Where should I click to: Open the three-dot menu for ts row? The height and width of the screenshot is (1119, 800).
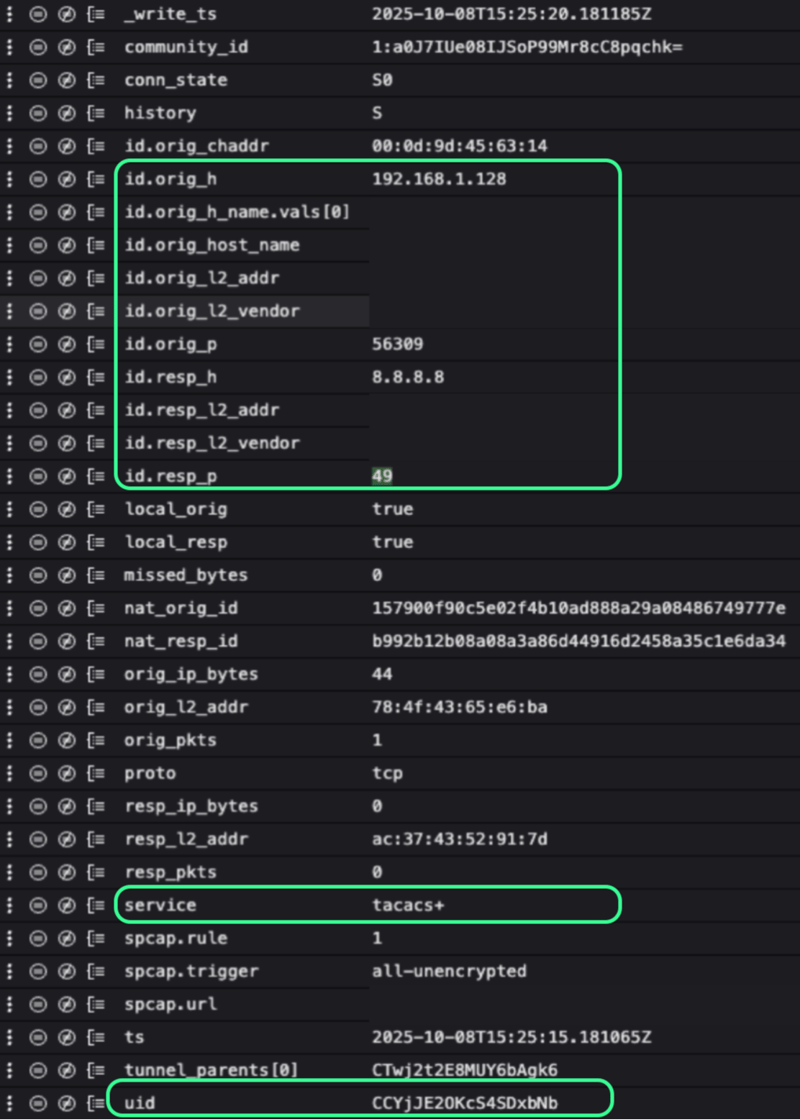tap(11, 1037)
